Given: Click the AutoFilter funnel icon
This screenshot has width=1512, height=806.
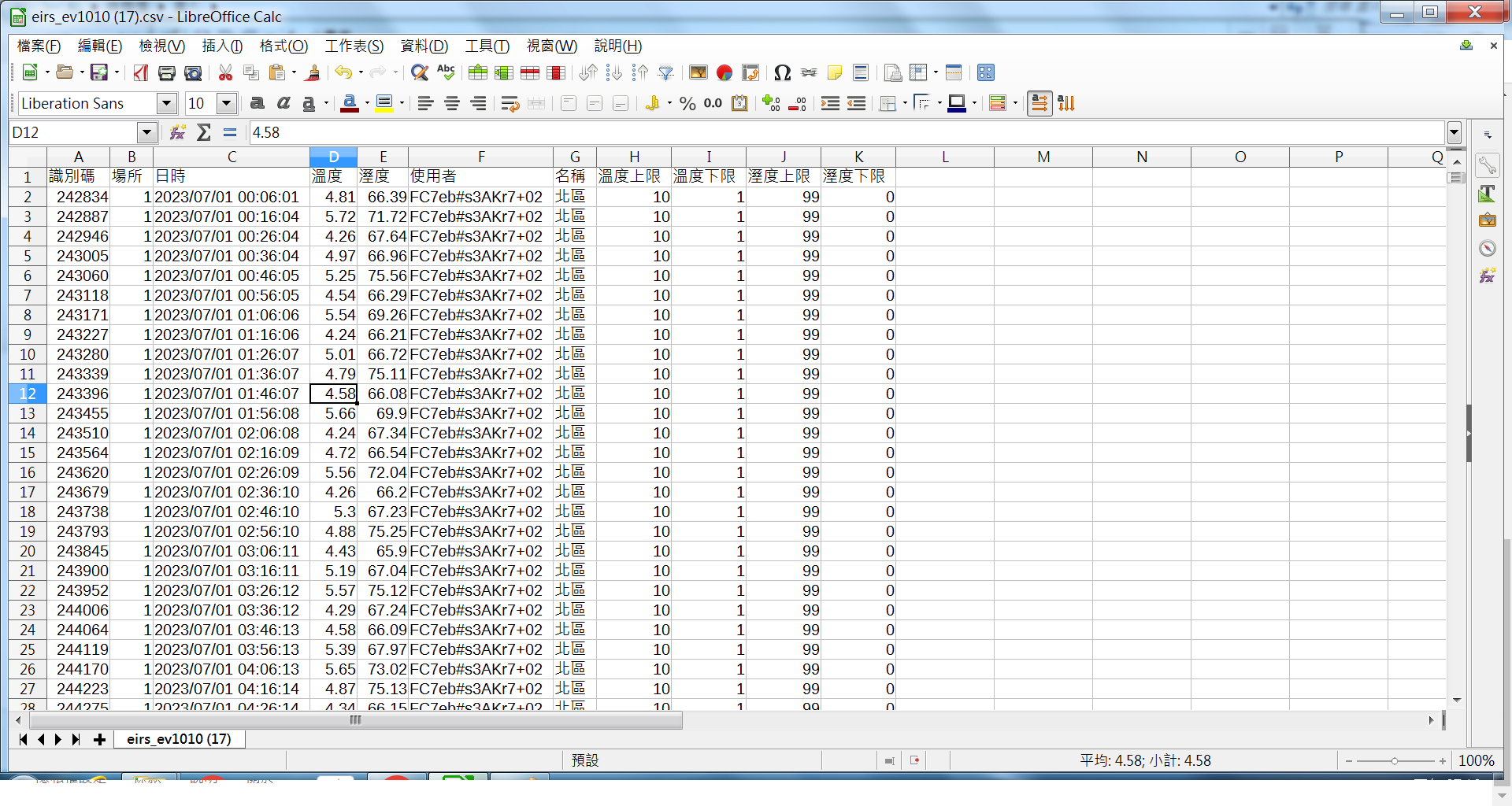Looking at the screenshot, I should 666,73.
